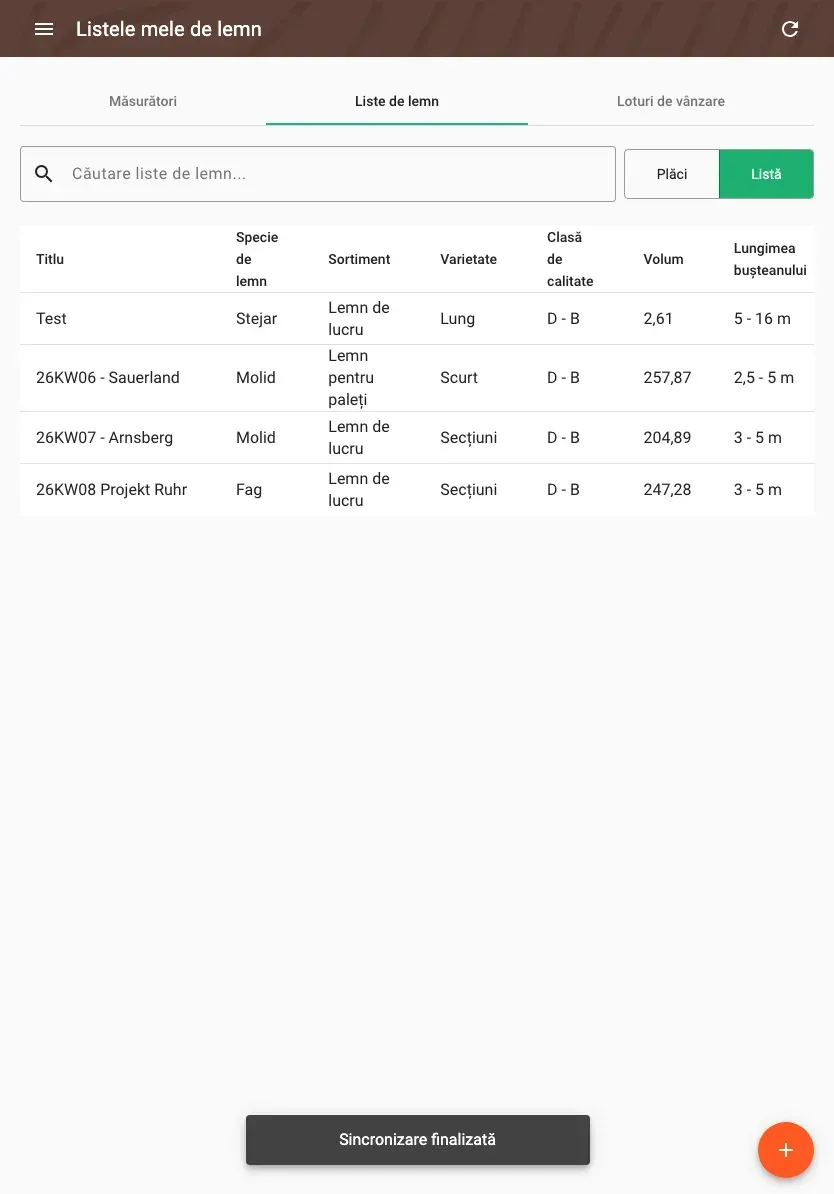
Task: Click the volume value 2,61
Action: pos(658,319)
